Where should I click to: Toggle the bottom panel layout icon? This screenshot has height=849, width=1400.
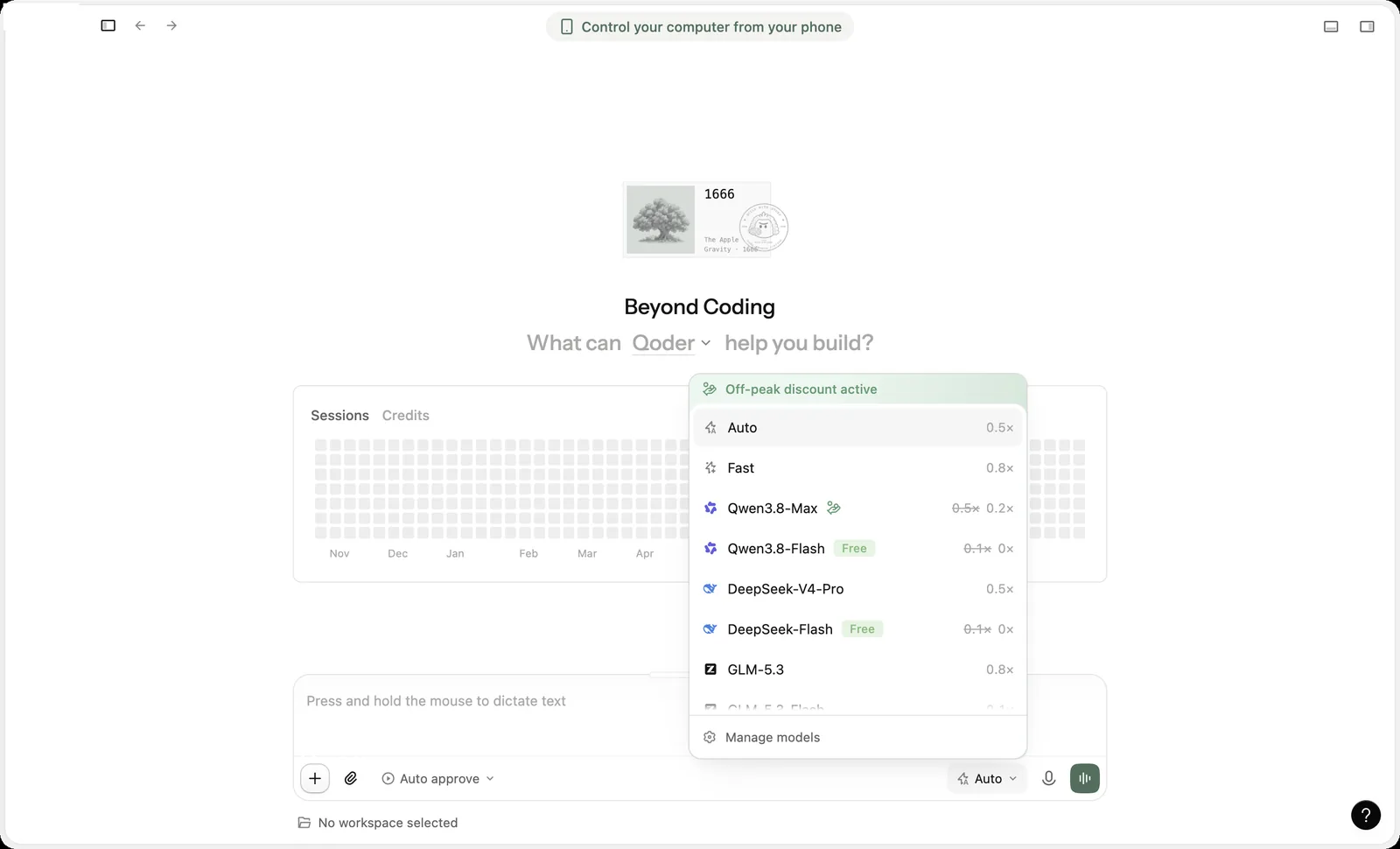1331,26
